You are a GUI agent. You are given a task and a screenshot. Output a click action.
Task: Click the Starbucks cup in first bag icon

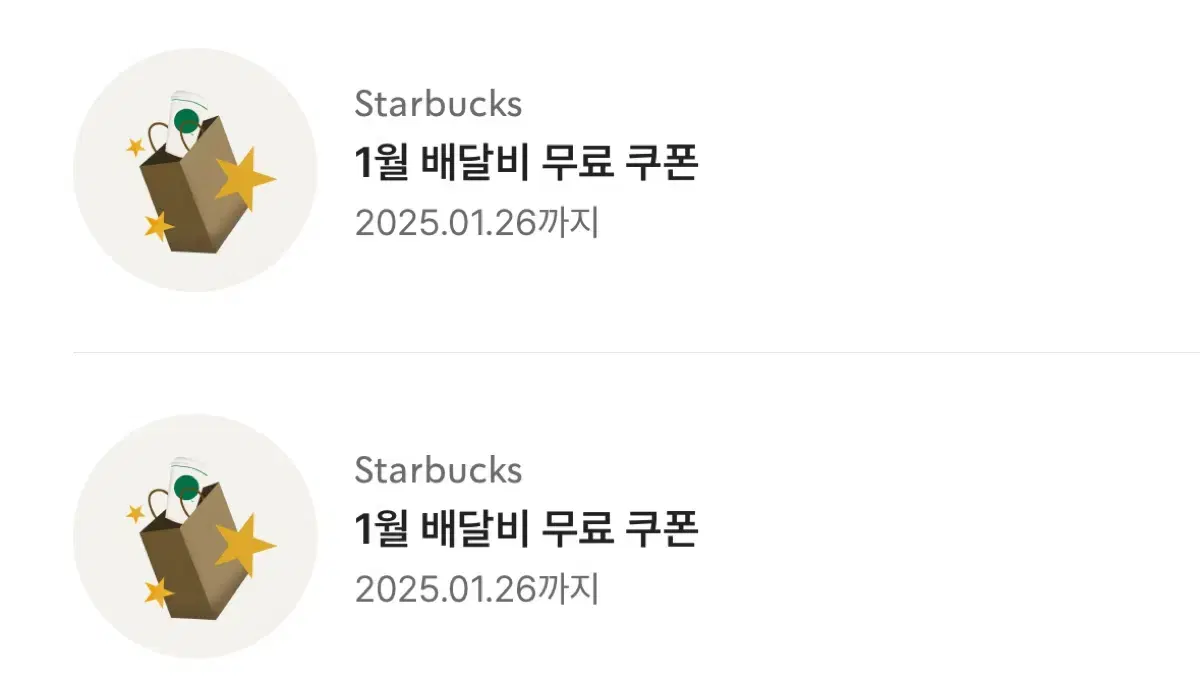click(187, 118)
